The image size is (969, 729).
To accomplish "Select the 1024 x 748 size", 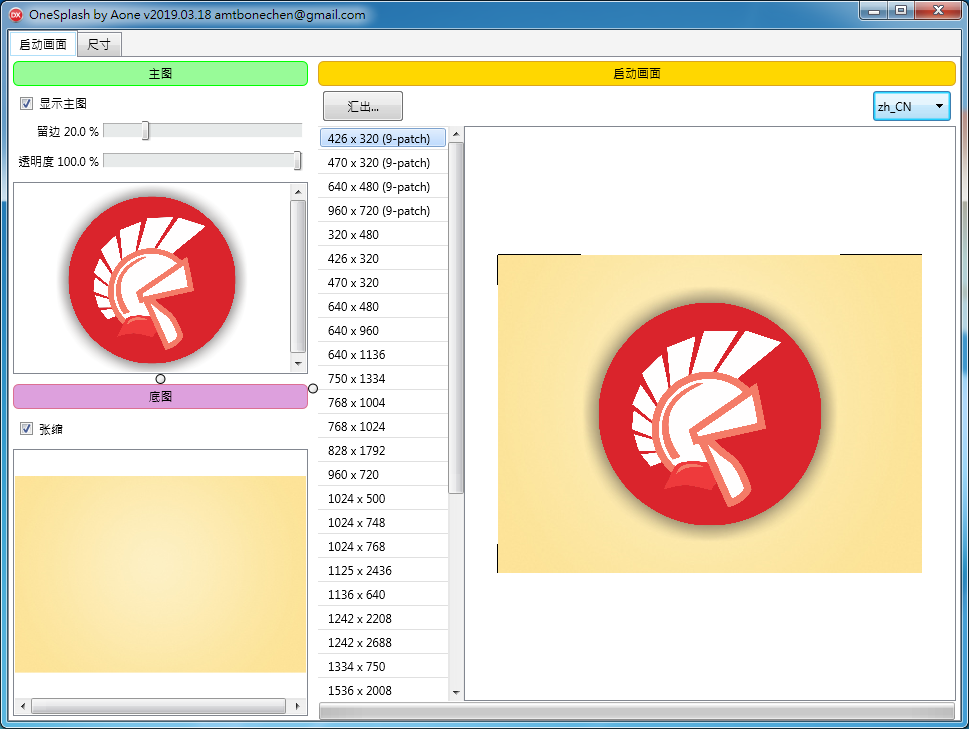I will click(x=383, y=523).
